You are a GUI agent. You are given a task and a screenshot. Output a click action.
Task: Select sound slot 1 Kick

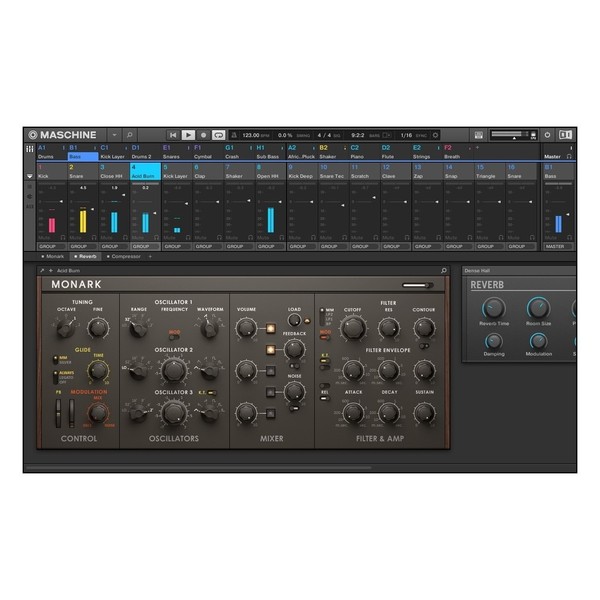[52, 171]
